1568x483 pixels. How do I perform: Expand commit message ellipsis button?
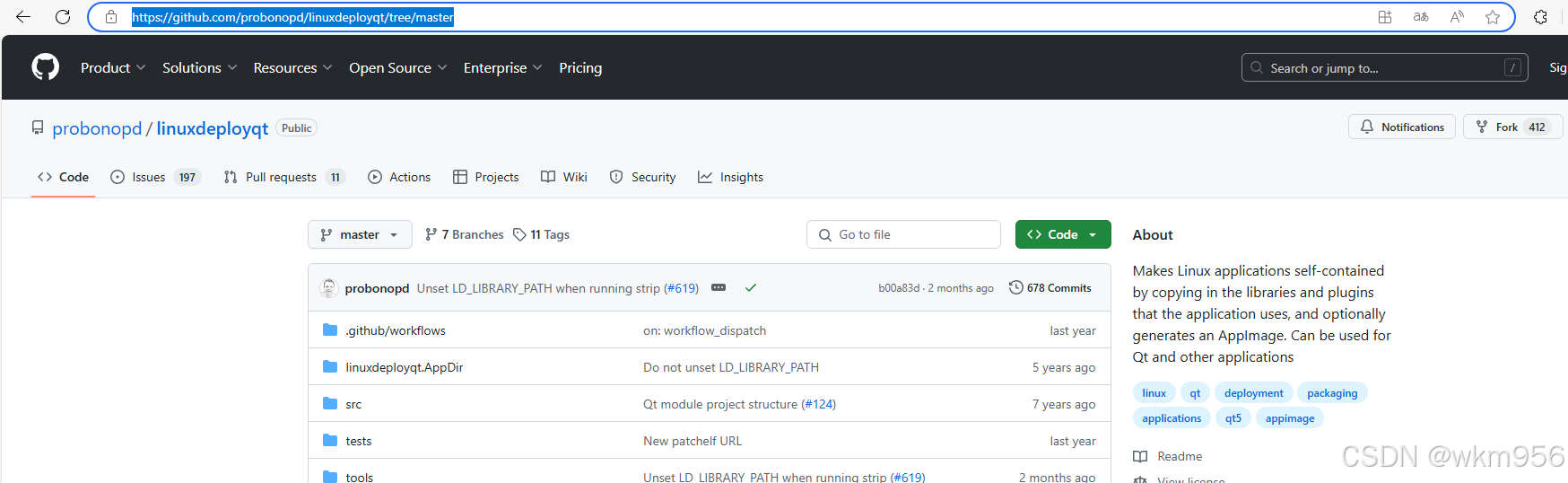[719, 288]
